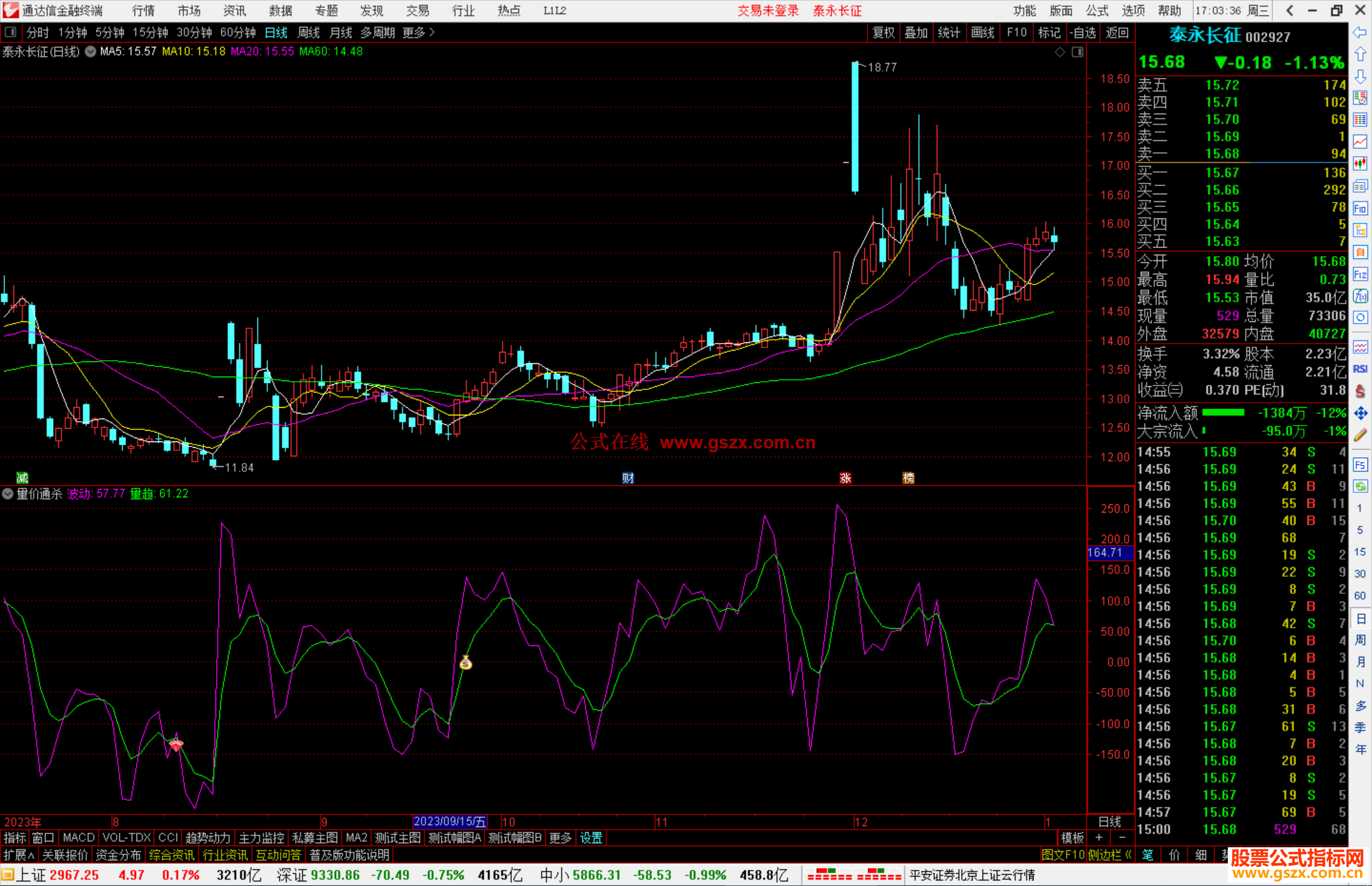Click the 164.71 value marker on indicator axis
The width and height of the screenshot is (1372, 886).
pos(1109,553)
